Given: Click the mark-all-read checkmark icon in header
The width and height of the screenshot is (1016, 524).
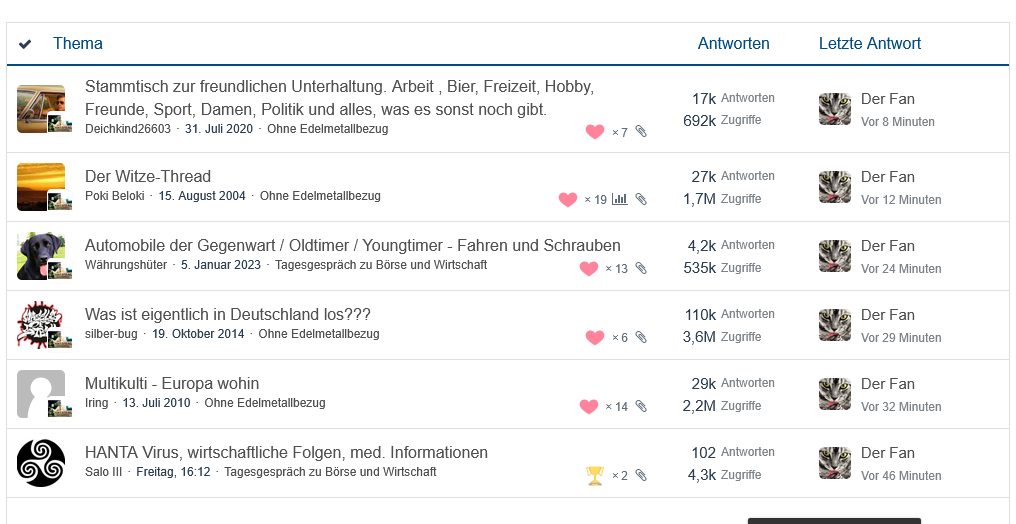Looking at the screenshot, I should [25, 44].
